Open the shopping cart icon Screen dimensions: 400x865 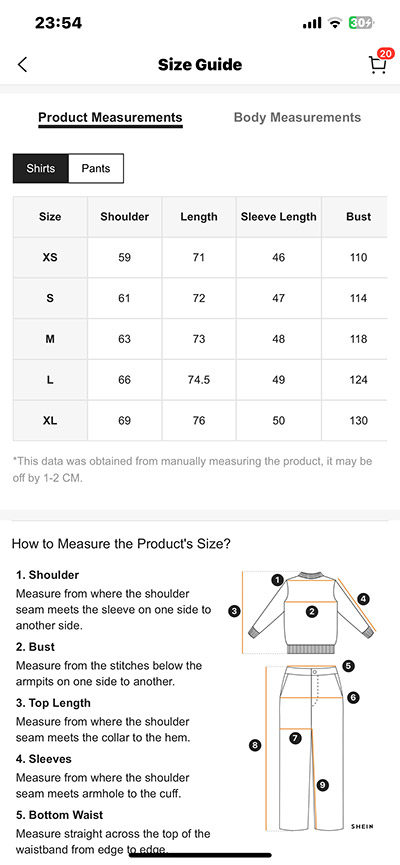377,65
